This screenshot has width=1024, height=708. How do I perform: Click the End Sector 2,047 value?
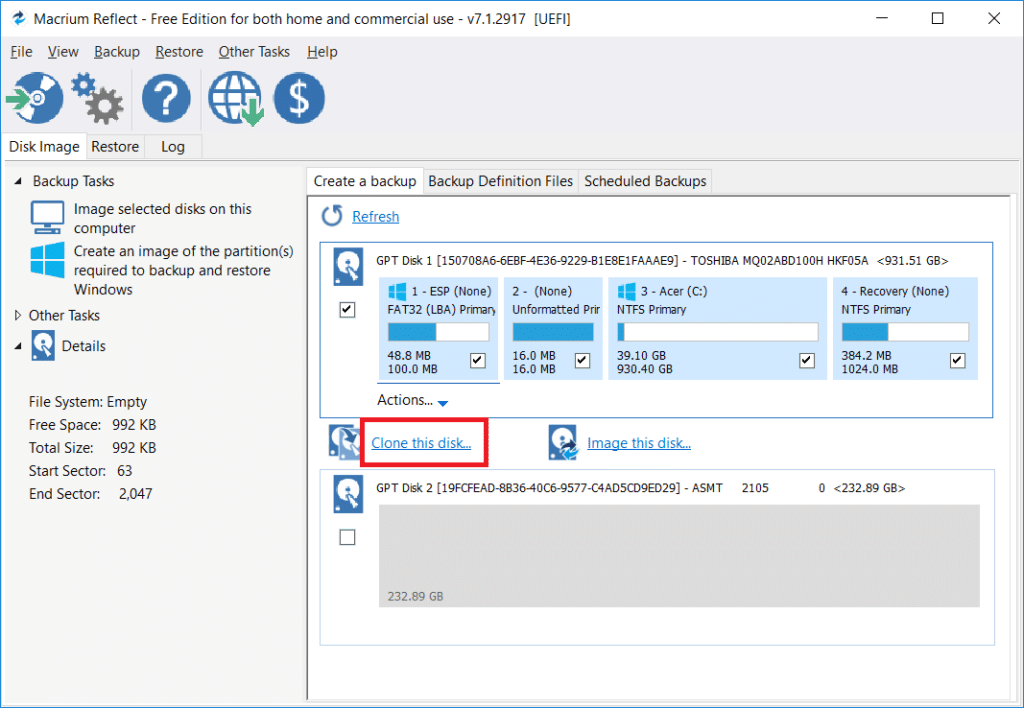click(x=136, y=494)
